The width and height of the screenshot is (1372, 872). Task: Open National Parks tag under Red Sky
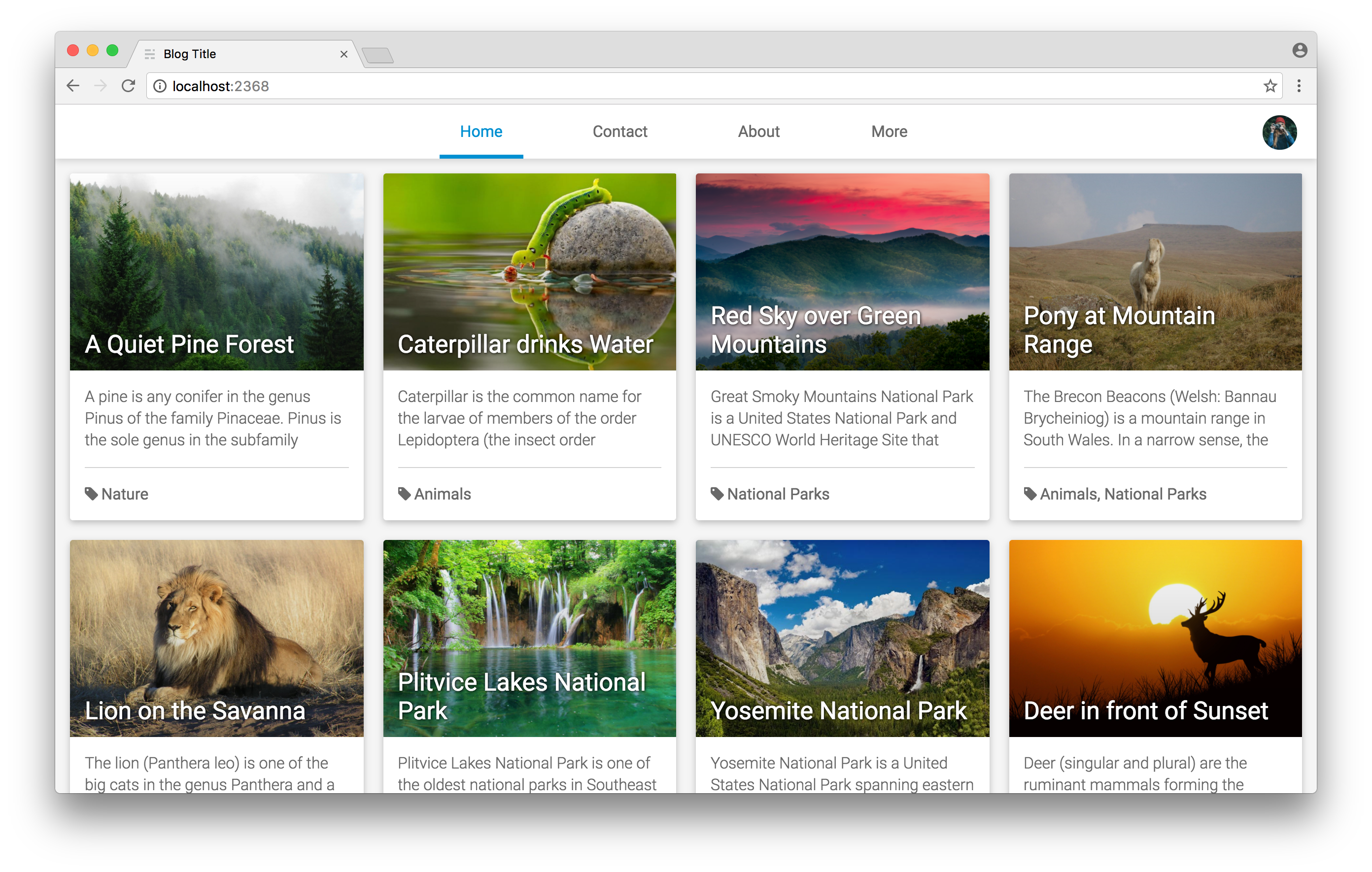click(x=778, y=494)
